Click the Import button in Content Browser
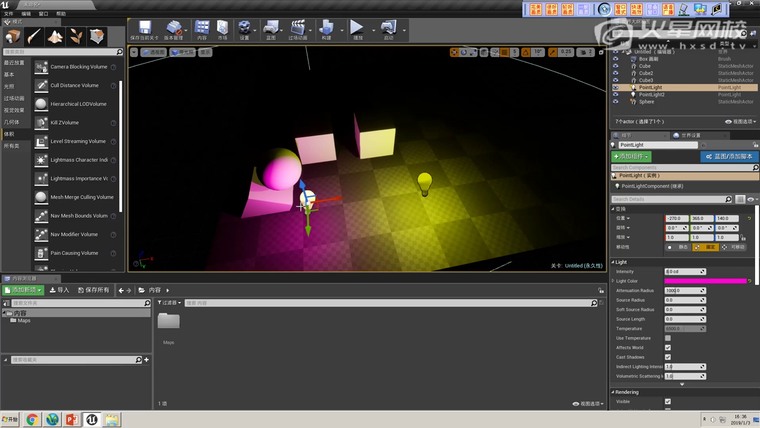This screenshot has width=760, height=428. click(x=60, y=290)
